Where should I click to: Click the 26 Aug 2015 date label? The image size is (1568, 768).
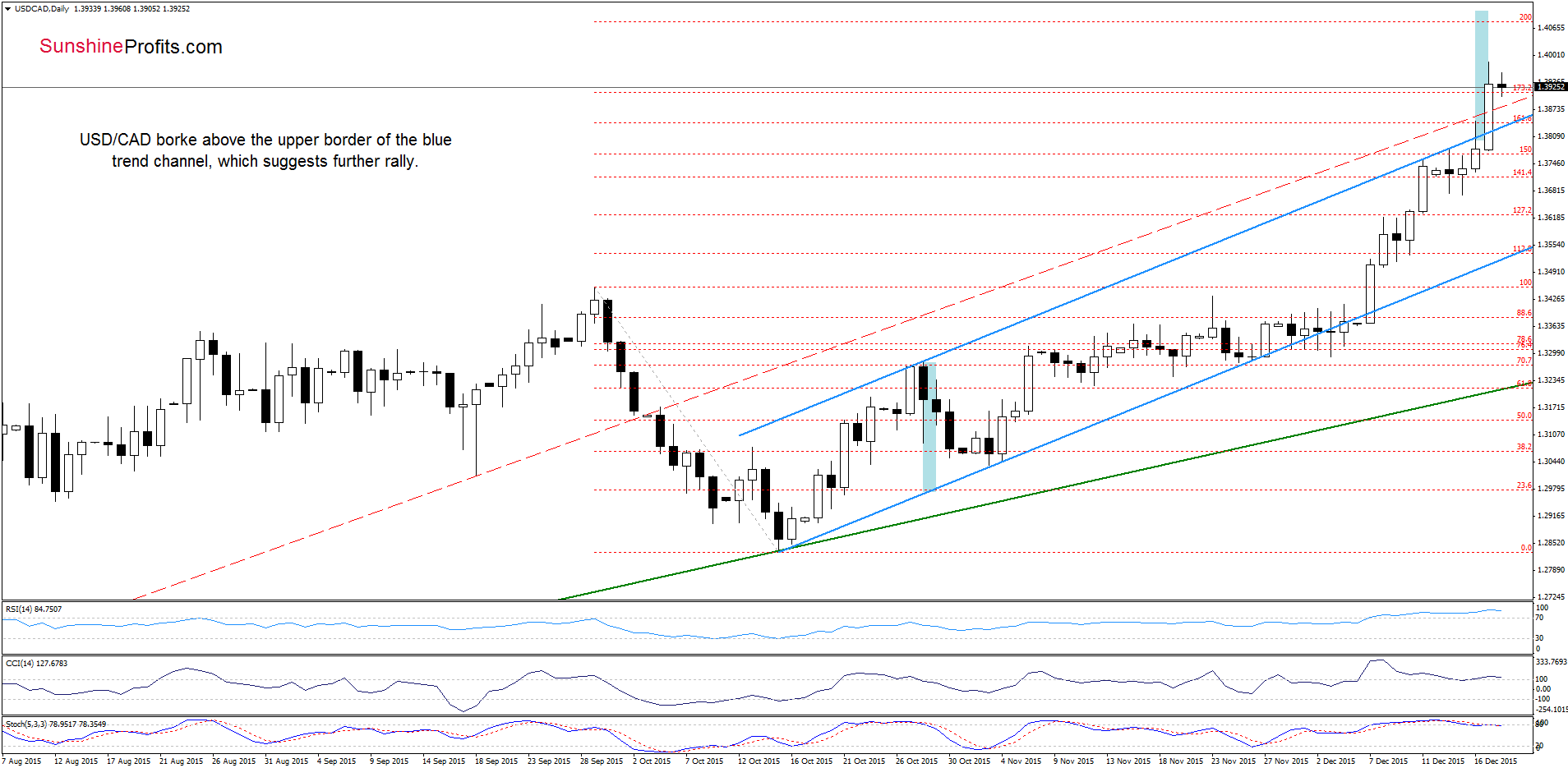pyautogui.click(x=234, y=761)
